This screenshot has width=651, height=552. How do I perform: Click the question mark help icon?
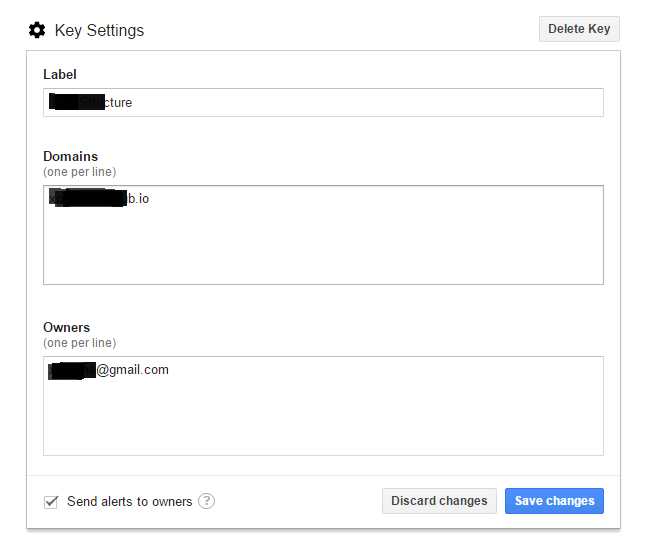coord(206,501)
